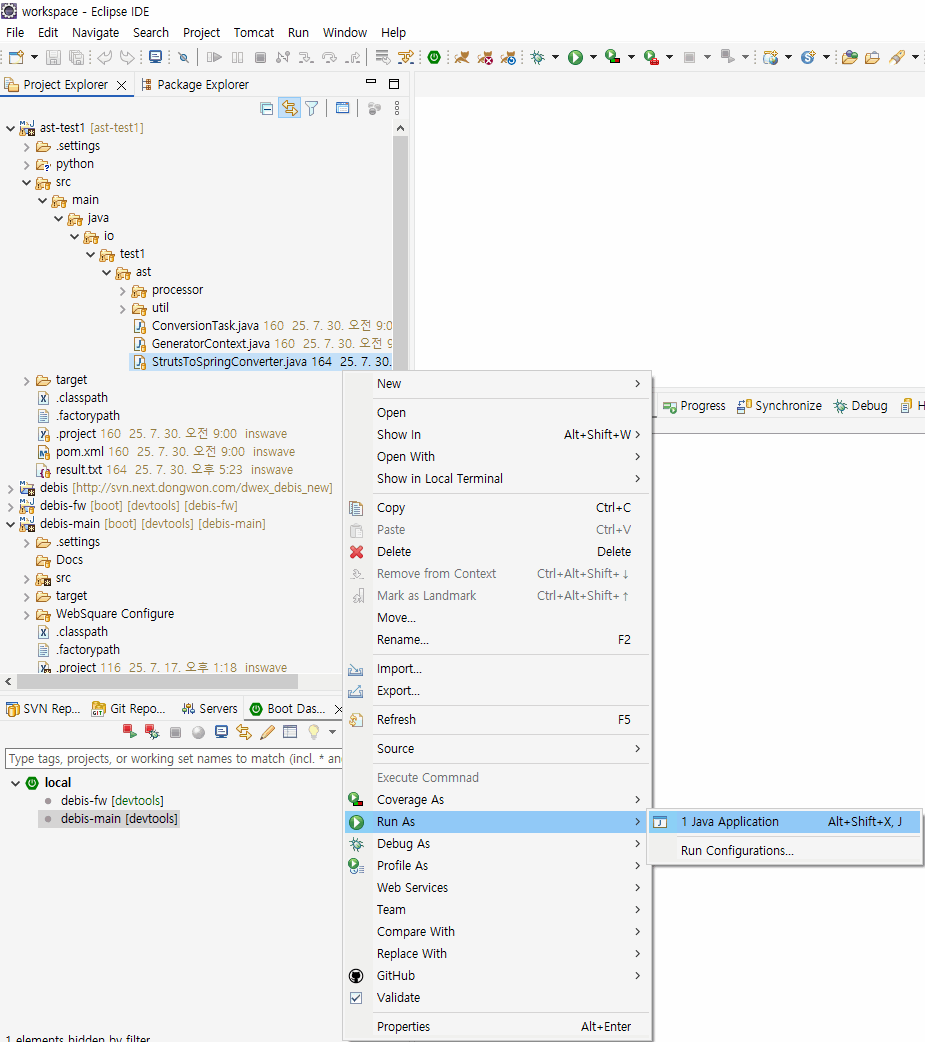Click Rename... in the context menu
The image size is (925, 1042).
[x=495, y=640]
